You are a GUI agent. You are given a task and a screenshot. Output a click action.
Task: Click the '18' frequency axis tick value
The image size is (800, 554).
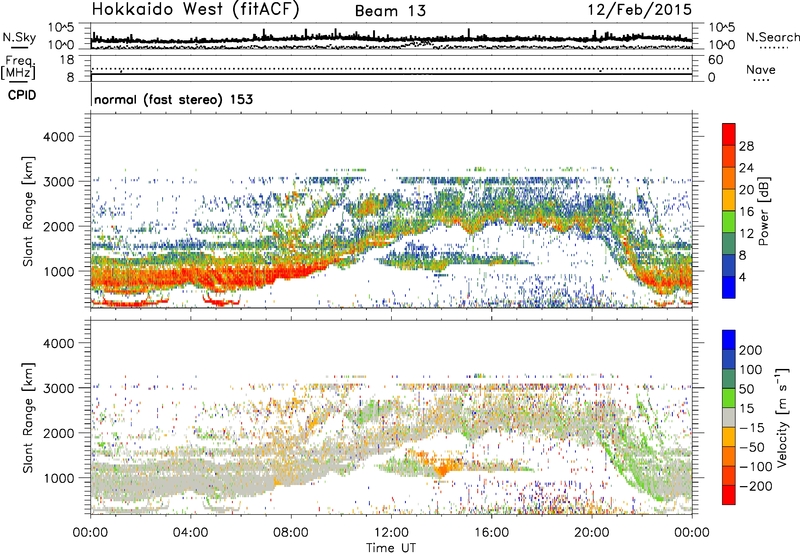coord(67,60)
